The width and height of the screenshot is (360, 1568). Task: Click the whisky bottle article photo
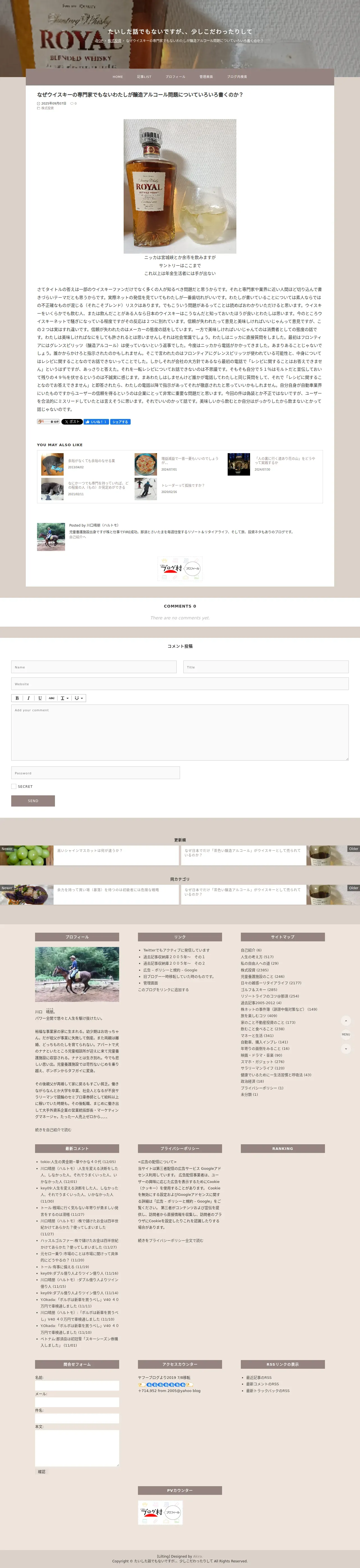pyautogui.click(x=180, y=186)
